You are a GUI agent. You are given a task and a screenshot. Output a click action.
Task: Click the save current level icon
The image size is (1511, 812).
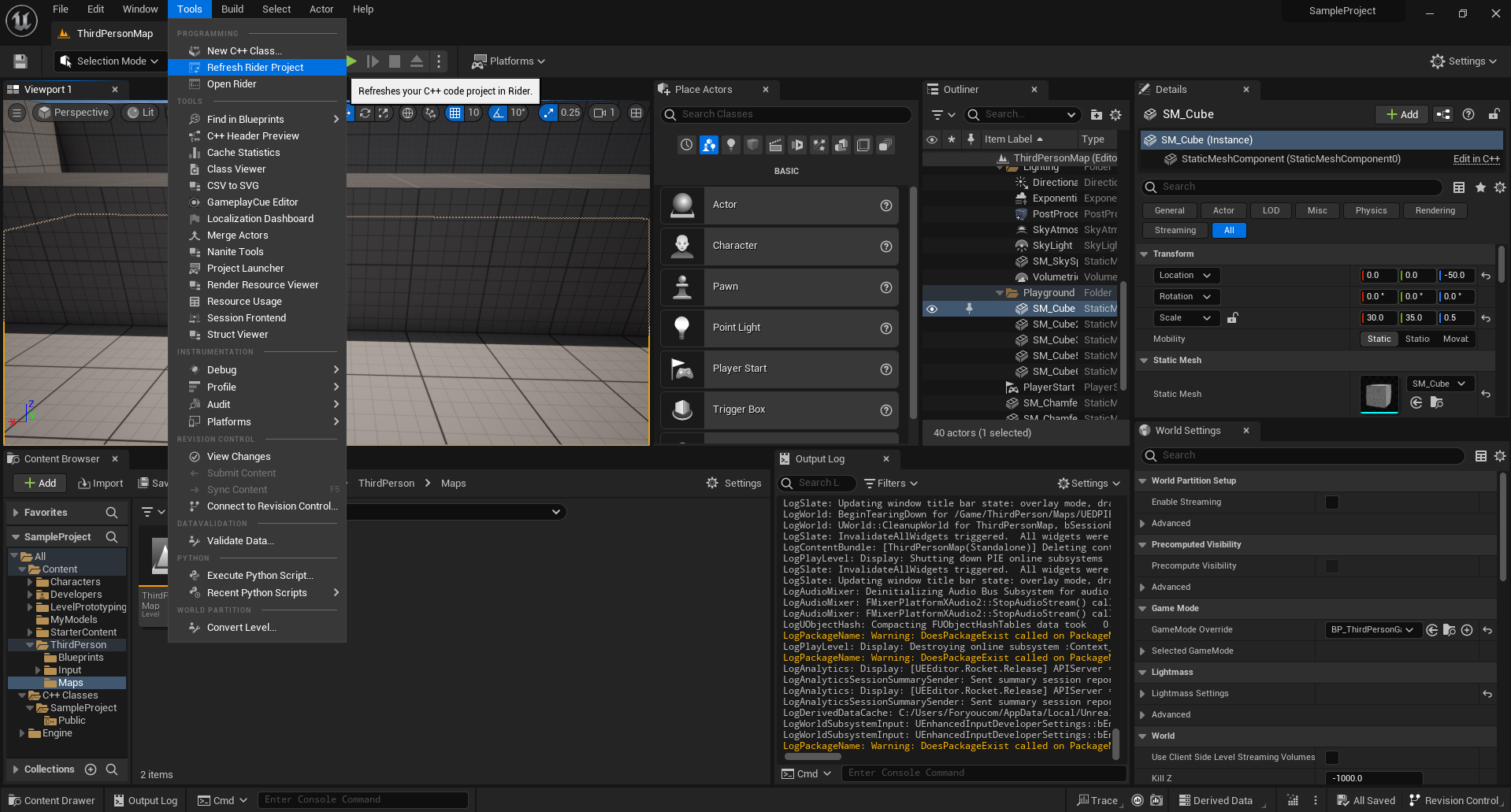point(21,61)
